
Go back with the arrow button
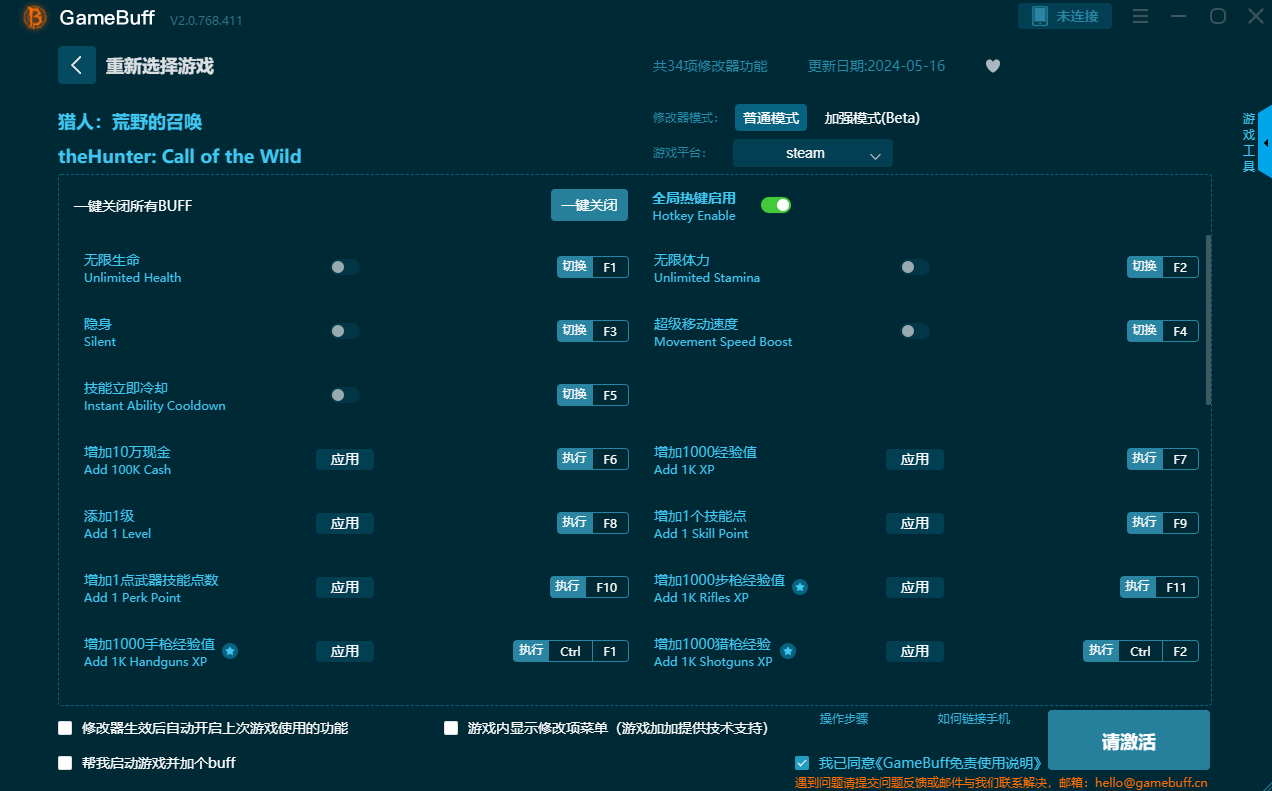coord(77,65)
